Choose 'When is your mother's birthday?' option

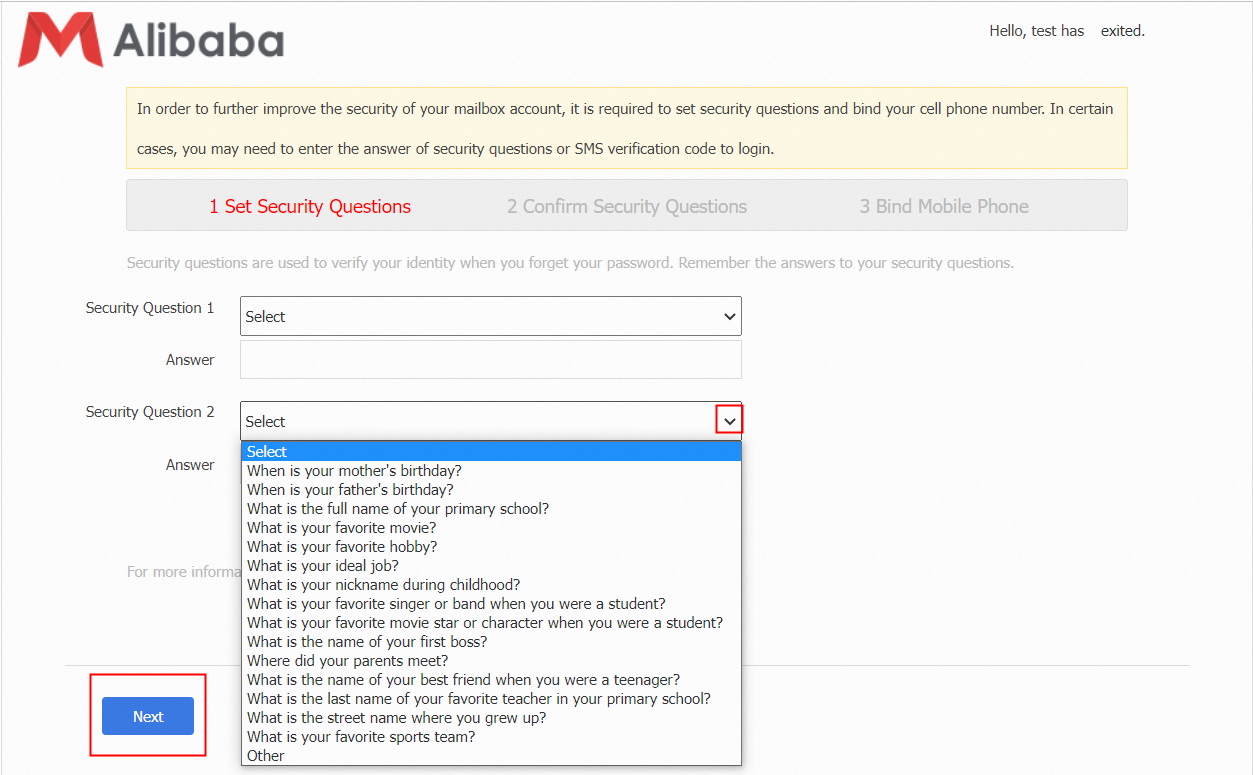[354, 471]
